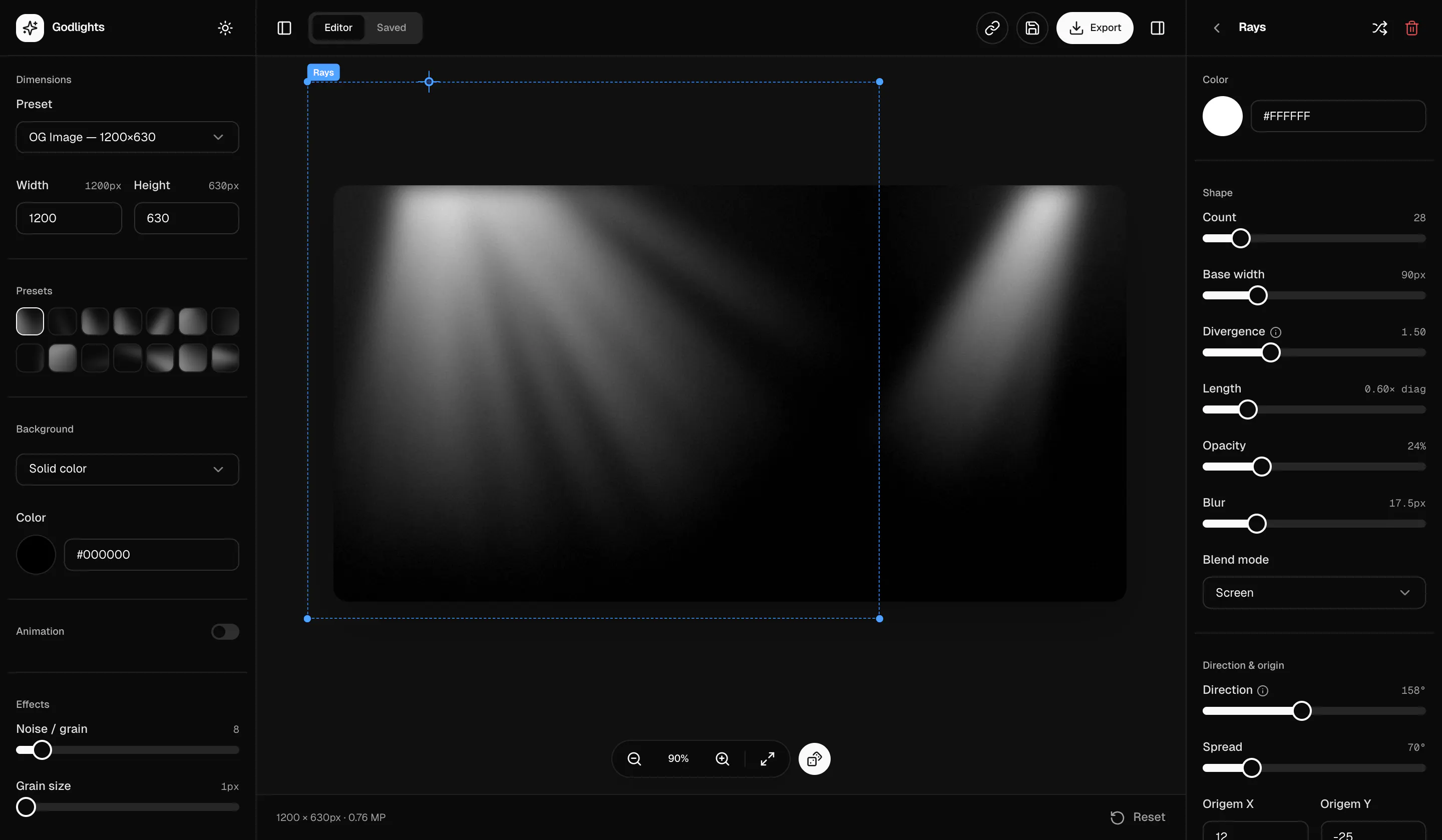This screenshot has width=1442, height=840.
Task: Adjust the Count slider handle
Action: 1241,239
